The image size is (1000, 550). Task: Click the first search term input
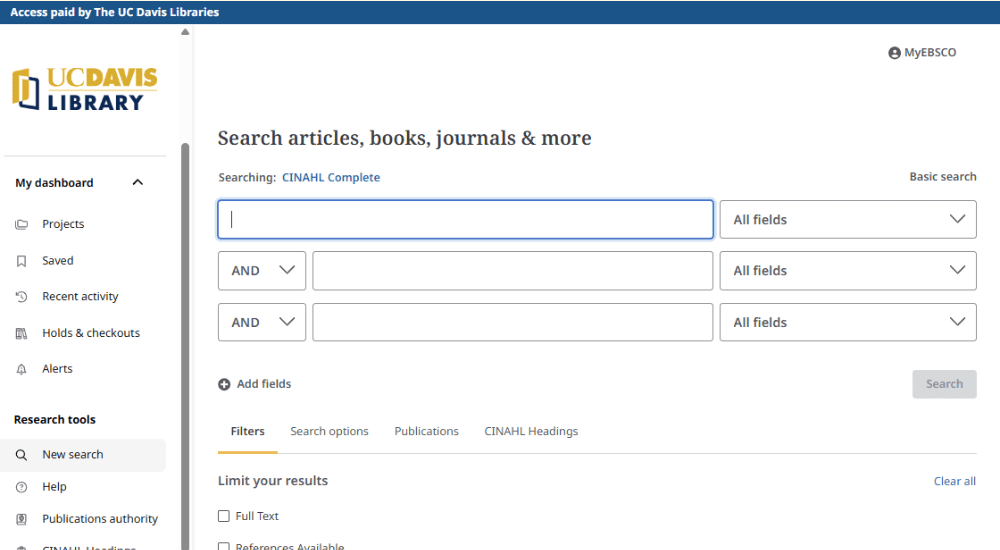point(465,220)
